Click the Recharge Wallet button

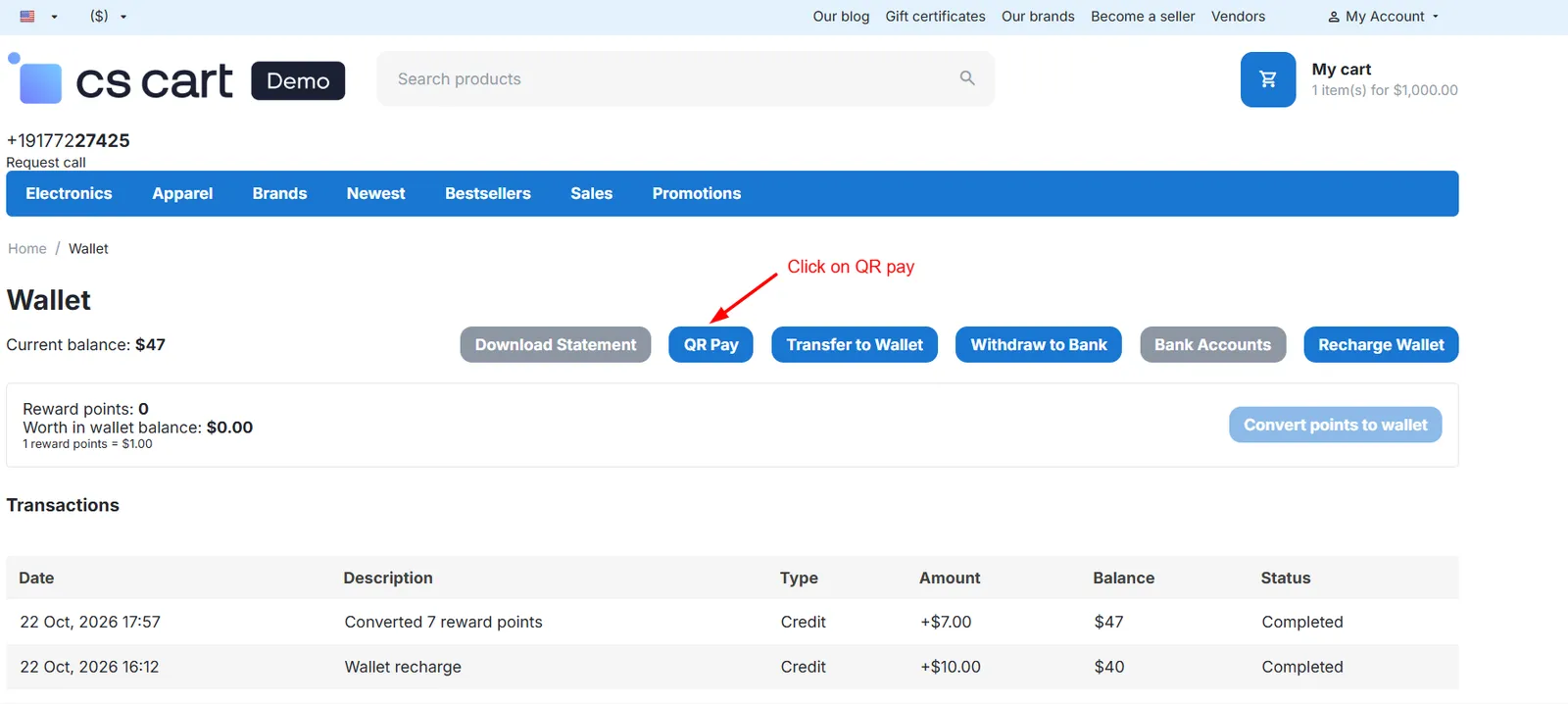click(x=1381, y=344)
